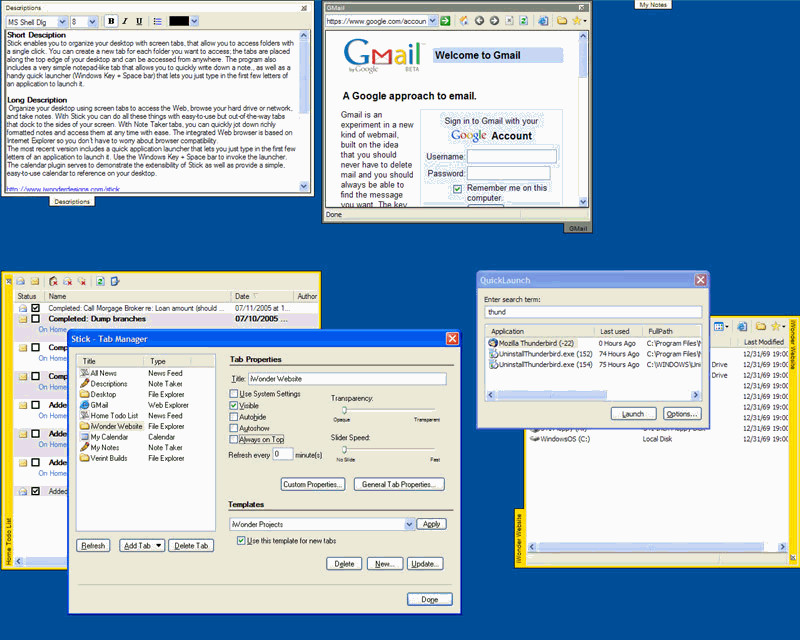Toggle Bold formatting in Descriptions note
This screenshot has width=800, height=640.
[111, 21]
